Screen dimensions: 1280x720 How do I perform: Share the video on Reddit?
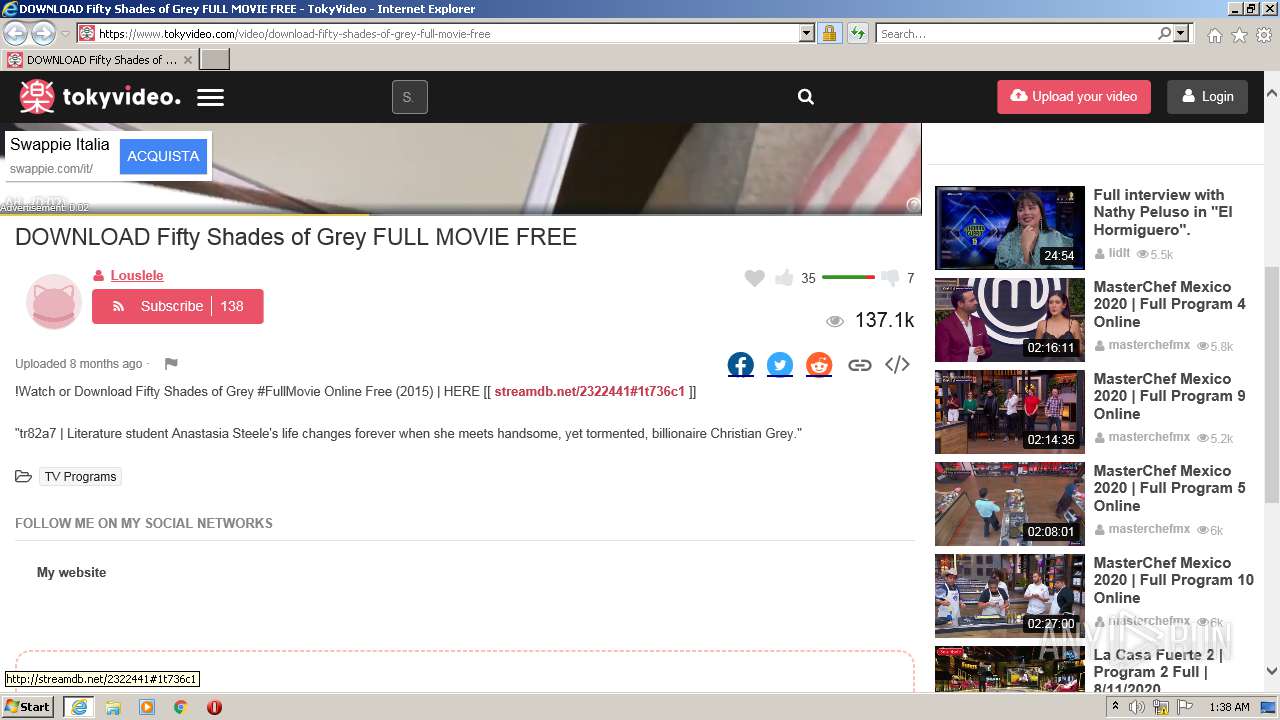pos(819,365)
